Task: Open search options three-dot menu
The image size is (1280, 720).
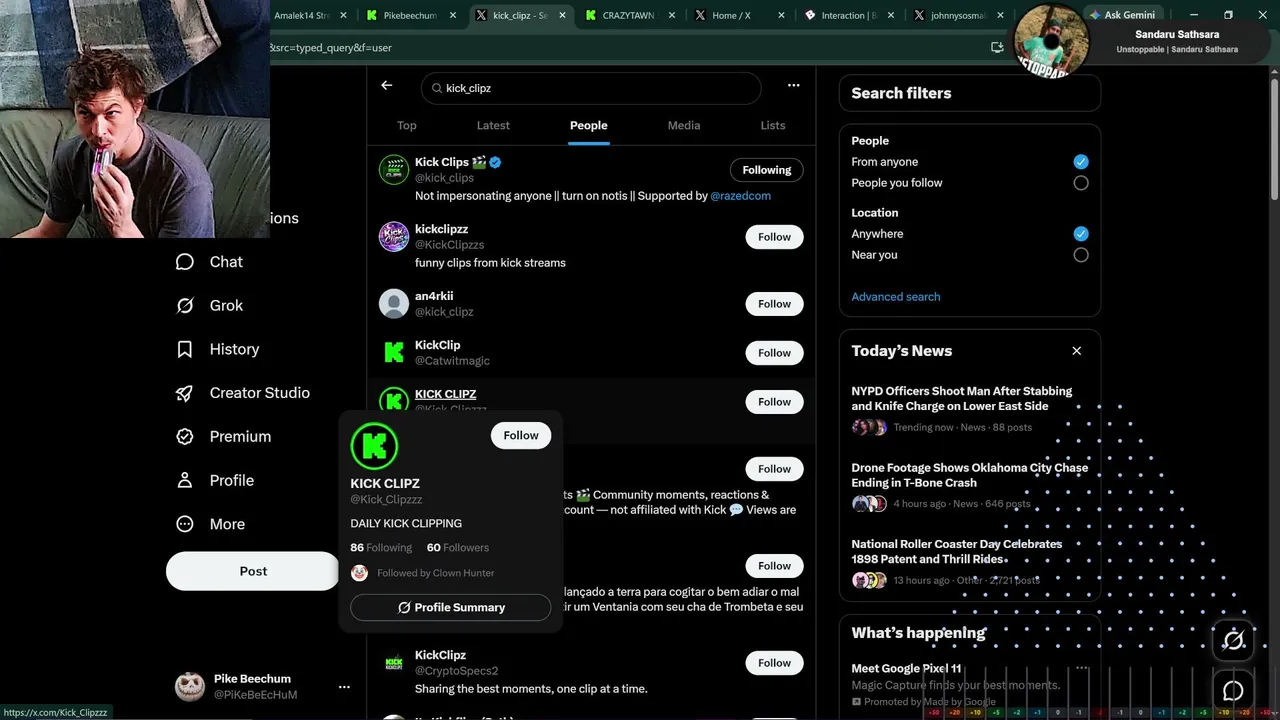Action: point(793,86)
